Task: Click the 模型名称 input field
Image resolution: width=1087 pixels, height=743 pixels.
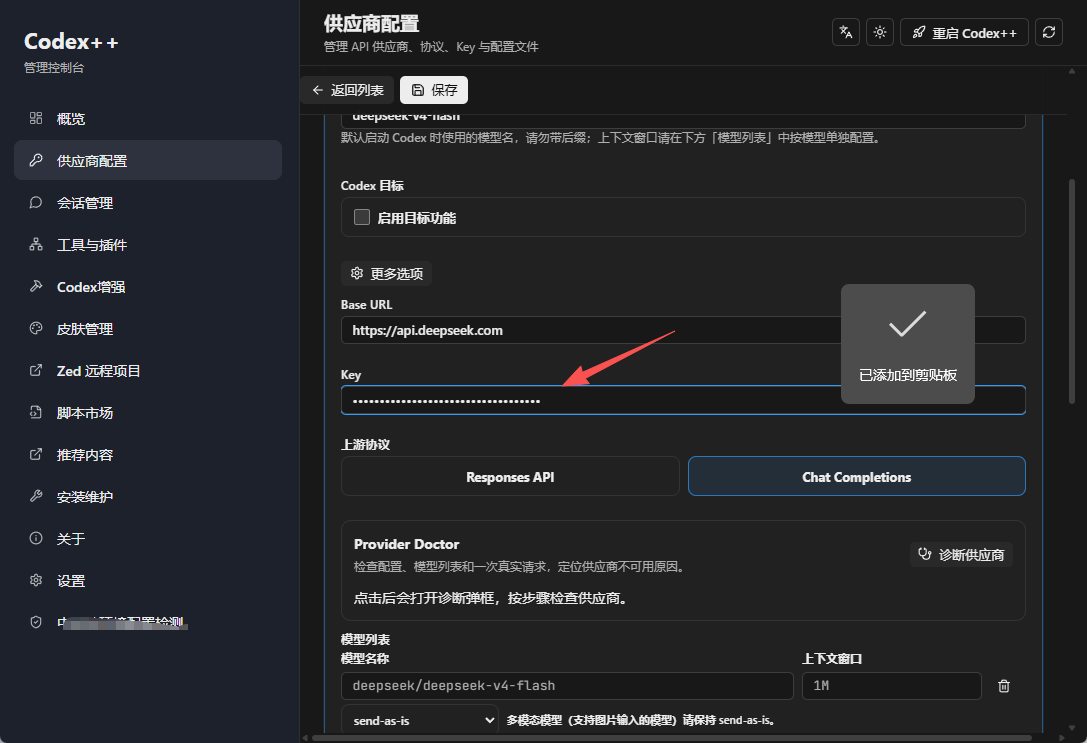Action: 567,686
